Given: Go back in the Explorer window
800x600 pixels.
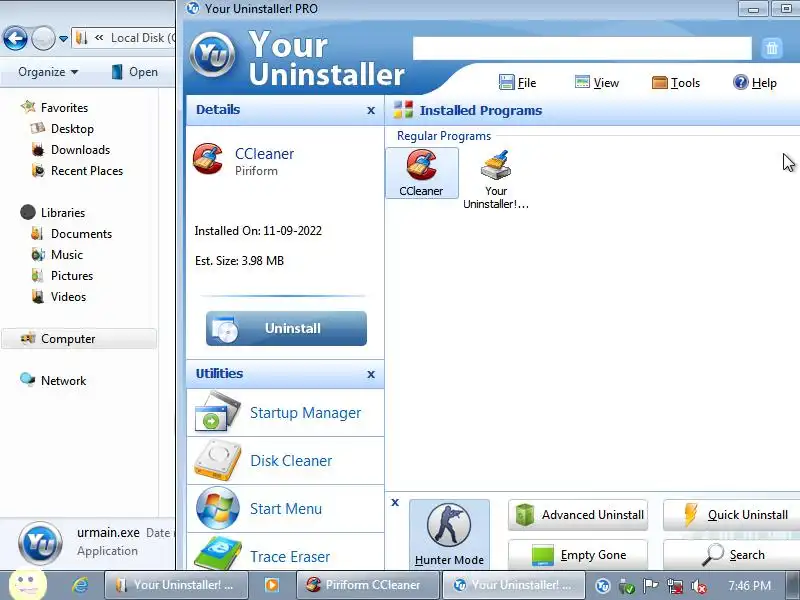Looking at the screenshot, I should (15, 38).
